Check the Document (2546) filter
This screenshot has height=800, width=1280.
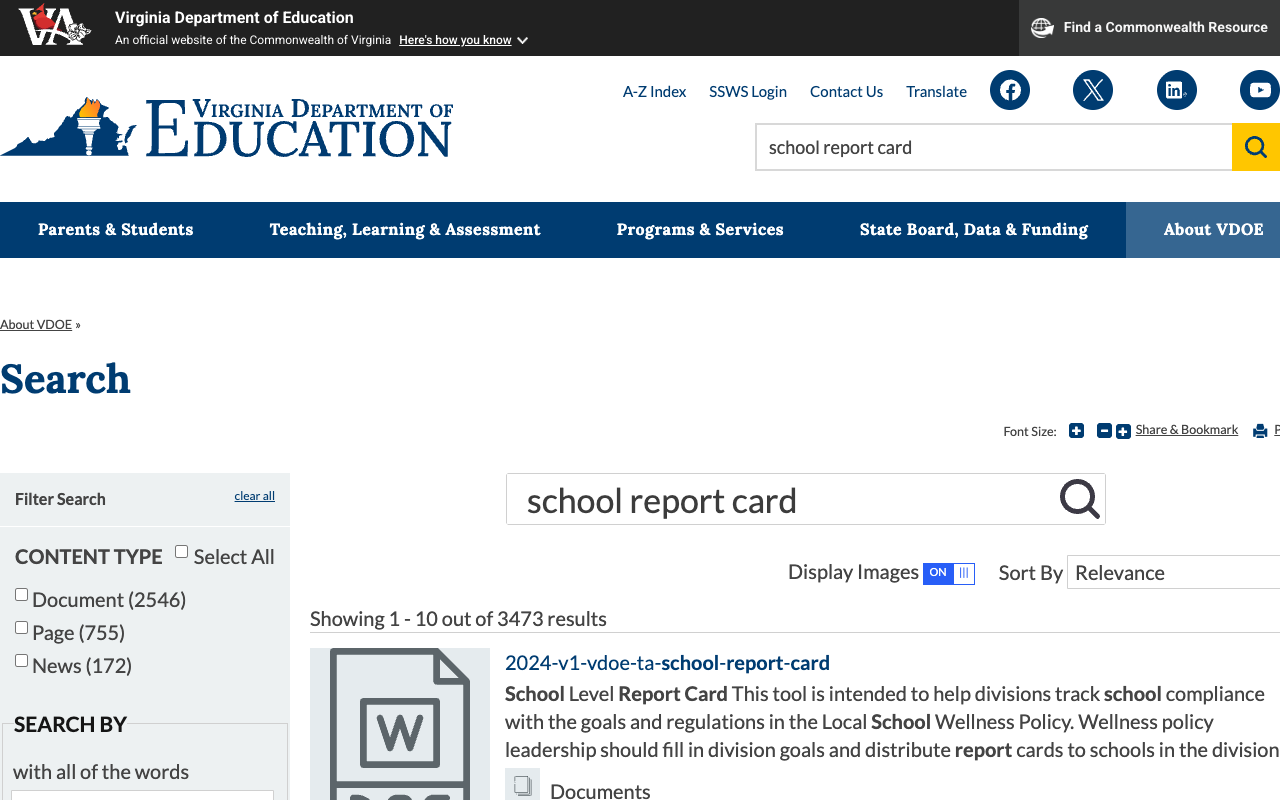pyautogui.click(x=21, y=595)
